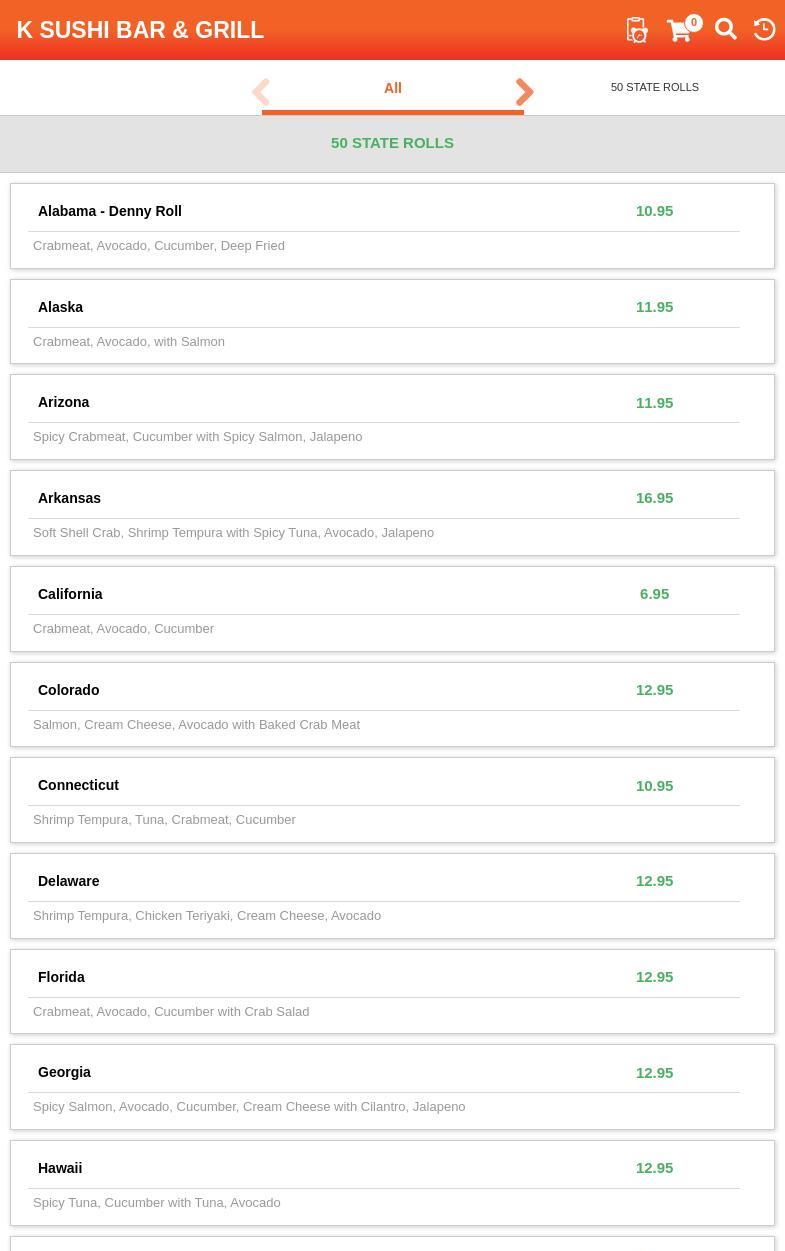This screenshot has width=785, height=1251.
Task: Switch to the 50 STATE ROLLS tab
Action: (x=655, y=87)
